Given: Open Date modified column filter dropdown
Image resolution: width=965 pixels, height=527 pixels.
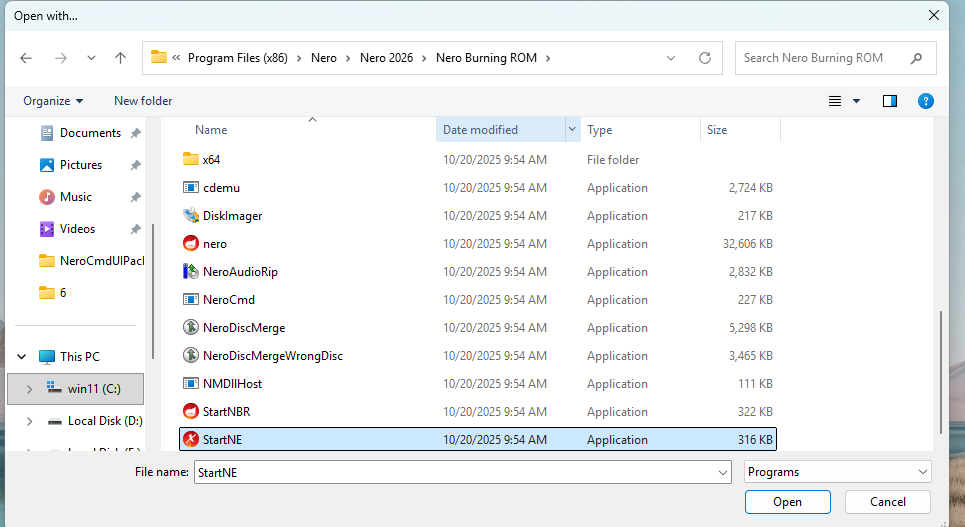Looking at the screenshot, I should [572, 129].
